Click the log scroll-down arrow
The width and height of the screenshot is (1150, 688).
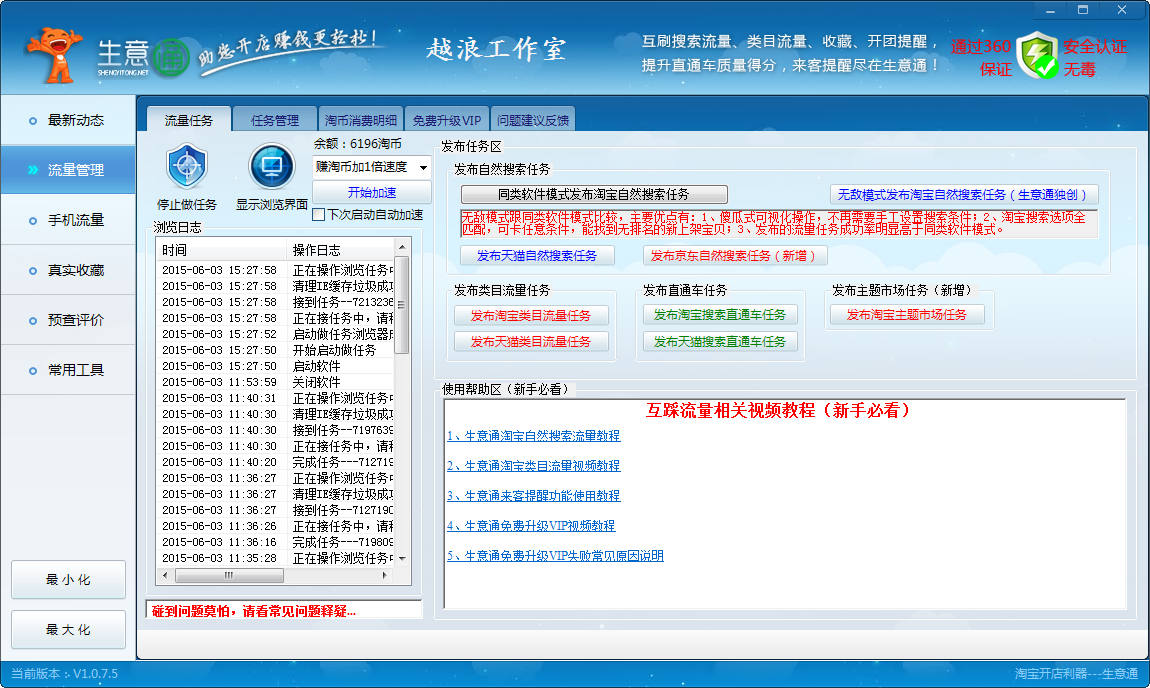click(x=401, y=559)
